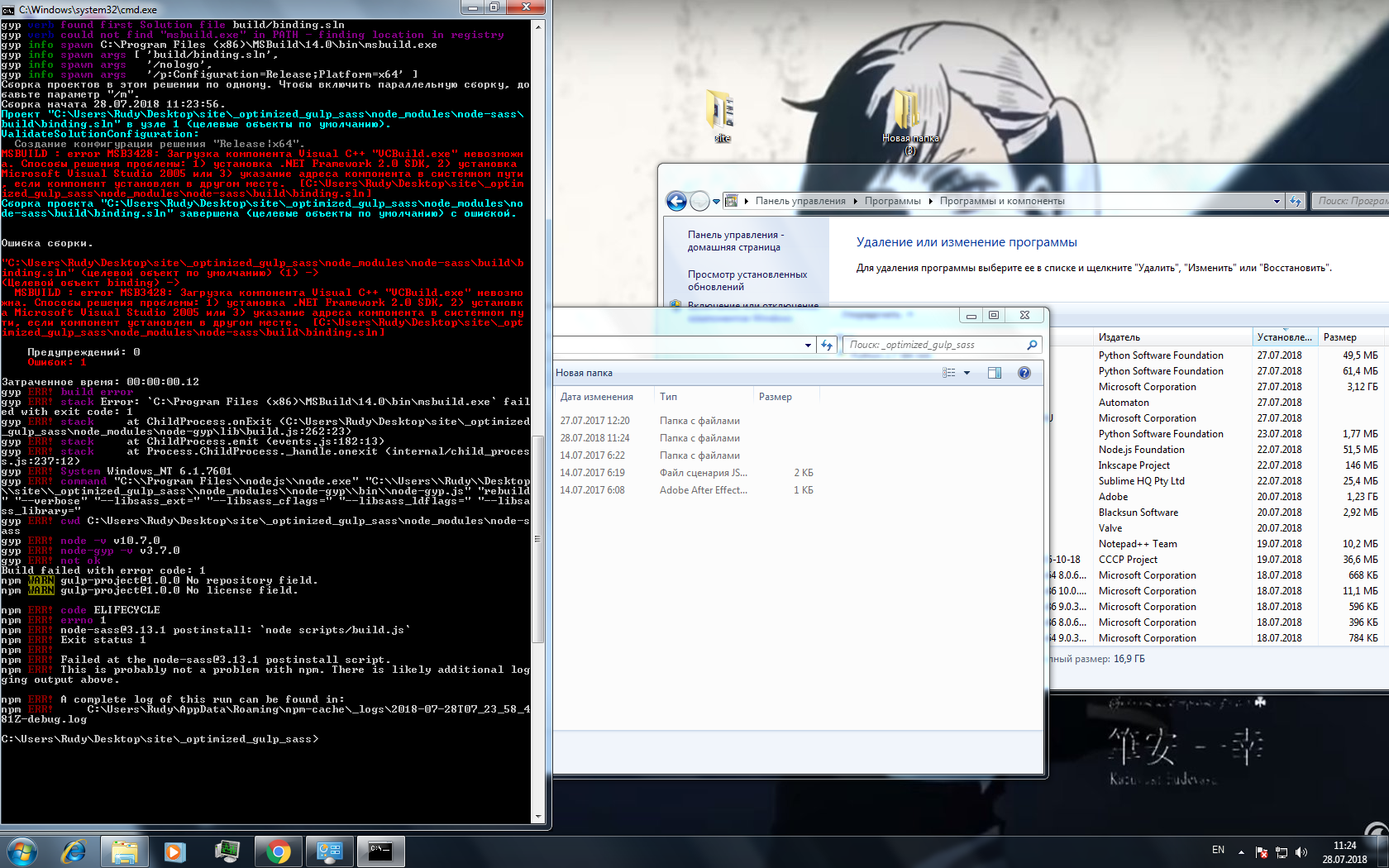Click Control Panel search field
The width and height of the screenshot is (1389, 868).
1352,201
